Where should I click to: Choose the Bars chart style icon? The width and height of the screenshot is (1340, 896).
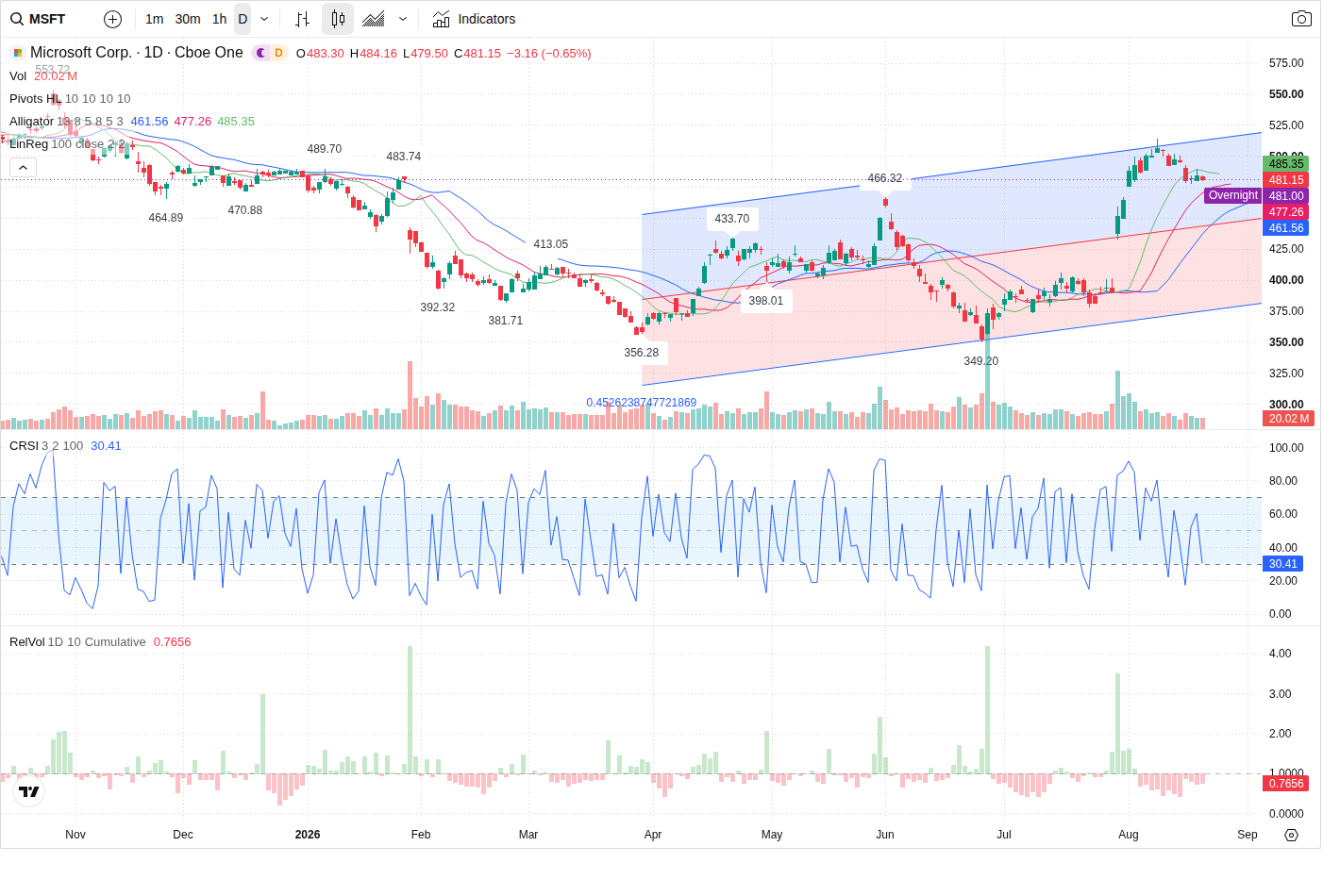(x=302, y=19)
